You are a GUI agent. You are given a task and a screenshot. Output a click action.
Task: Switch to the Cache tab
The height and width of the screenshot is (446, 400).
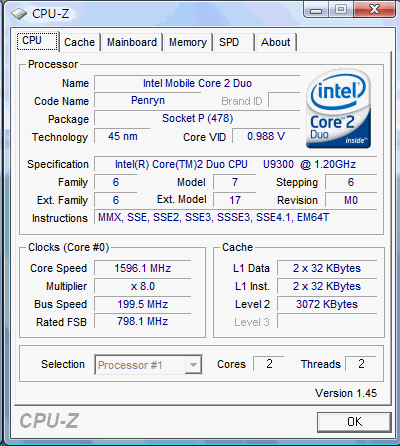click(79, 42)
